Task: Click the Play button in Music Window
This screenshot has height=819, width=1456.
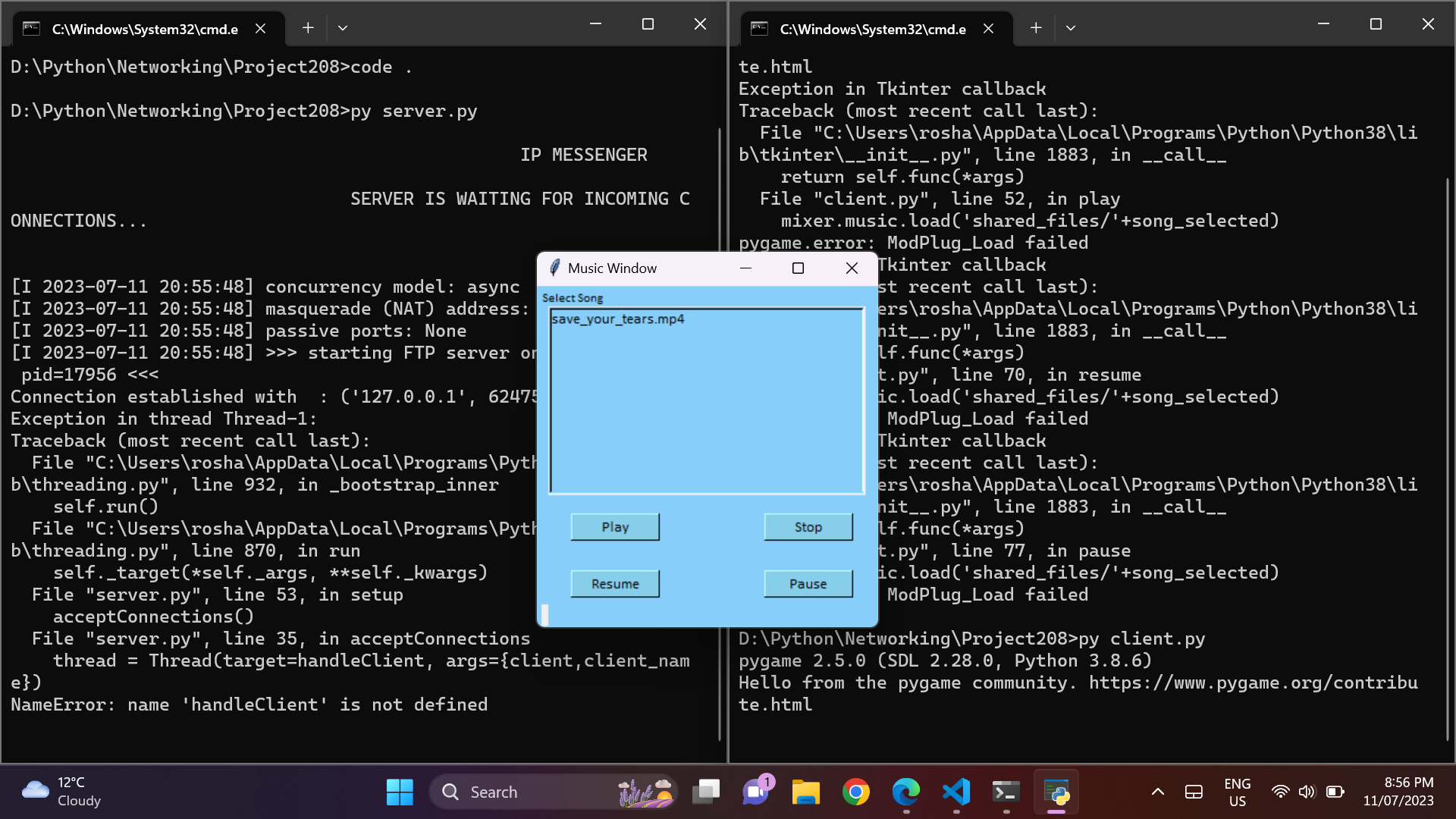Action: (614, 527)
